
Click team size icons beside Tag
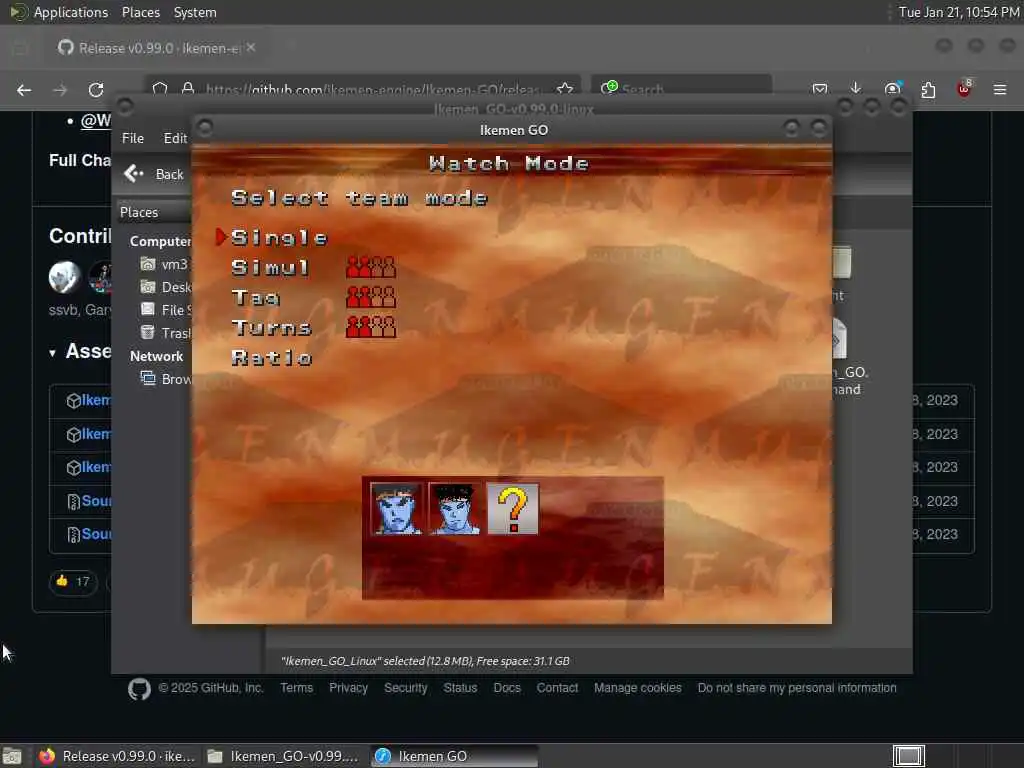(371, 296)
